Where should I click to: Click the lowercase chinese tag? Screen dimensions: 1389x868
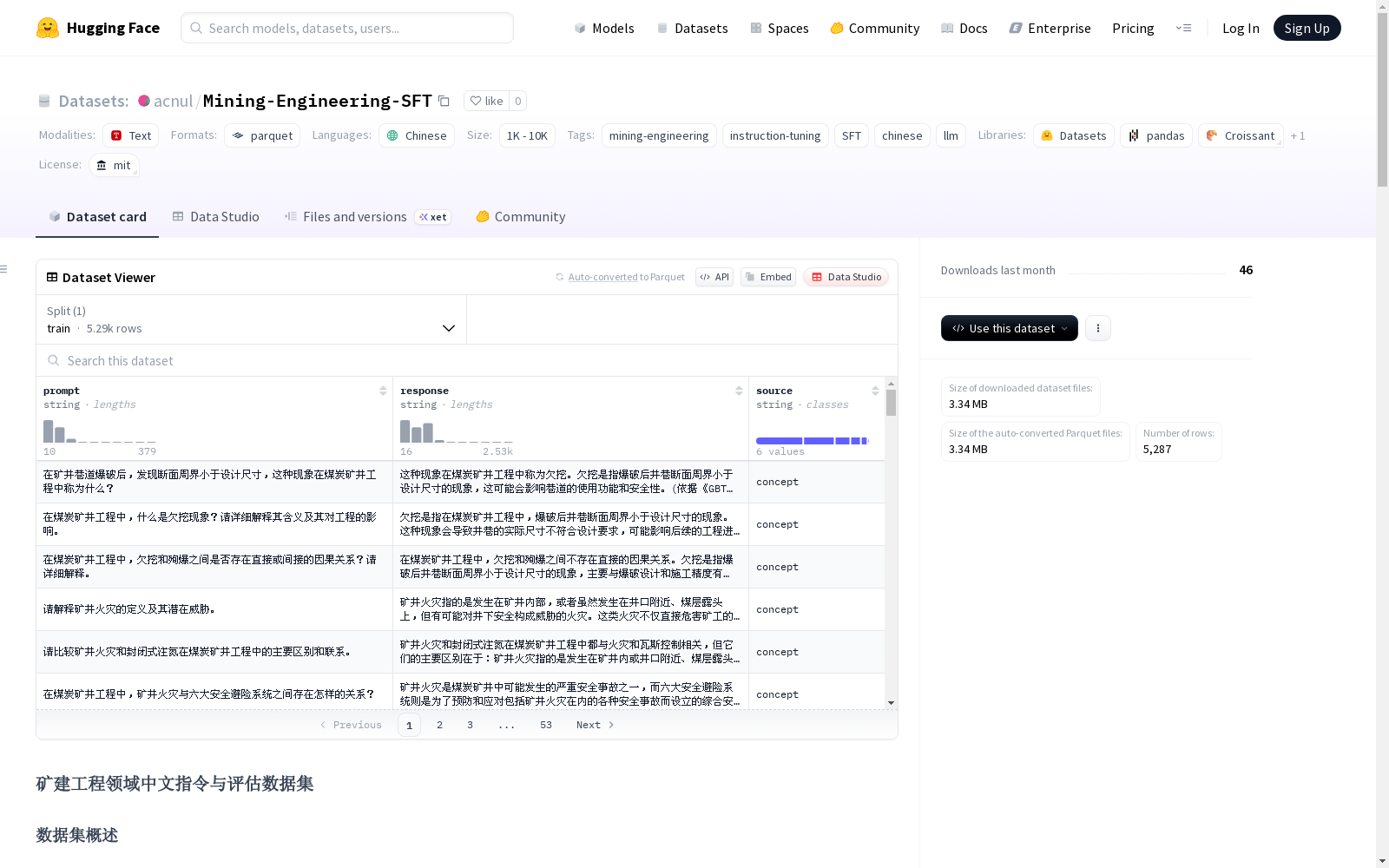902,135
